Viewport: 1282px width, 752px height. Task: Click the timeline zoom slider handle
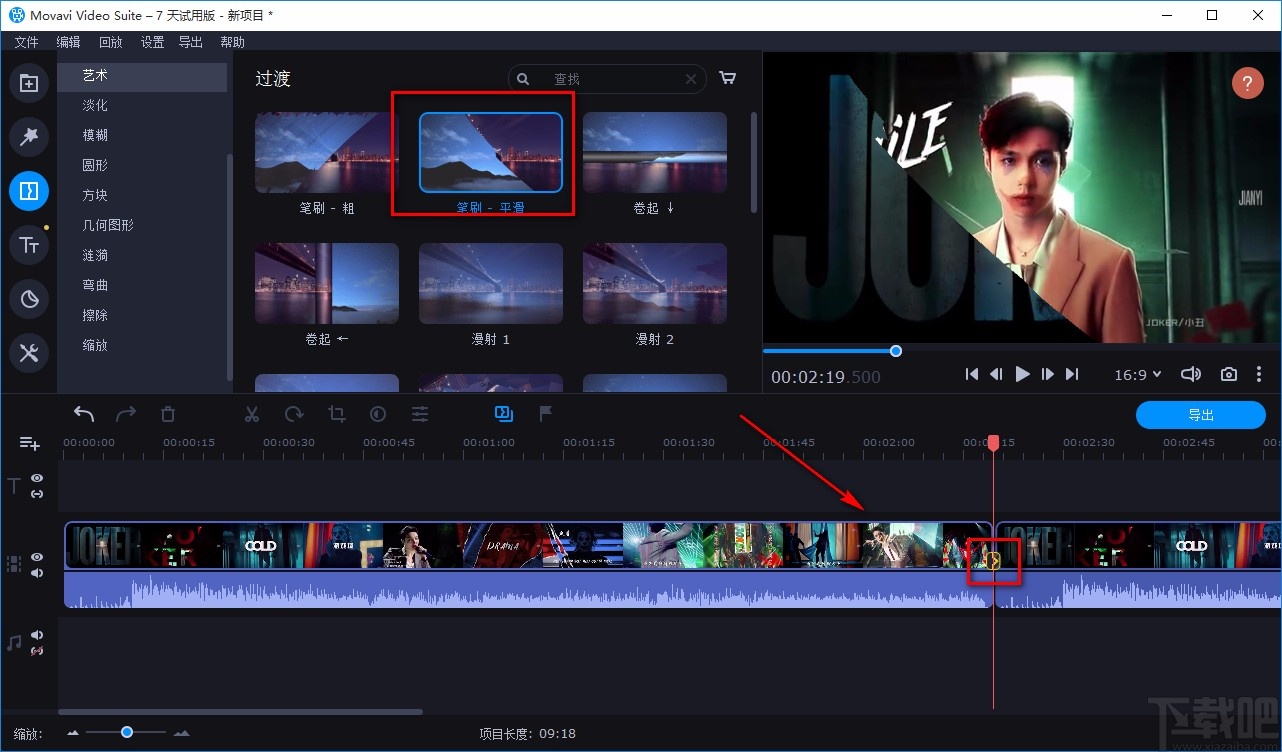[127, 732]
